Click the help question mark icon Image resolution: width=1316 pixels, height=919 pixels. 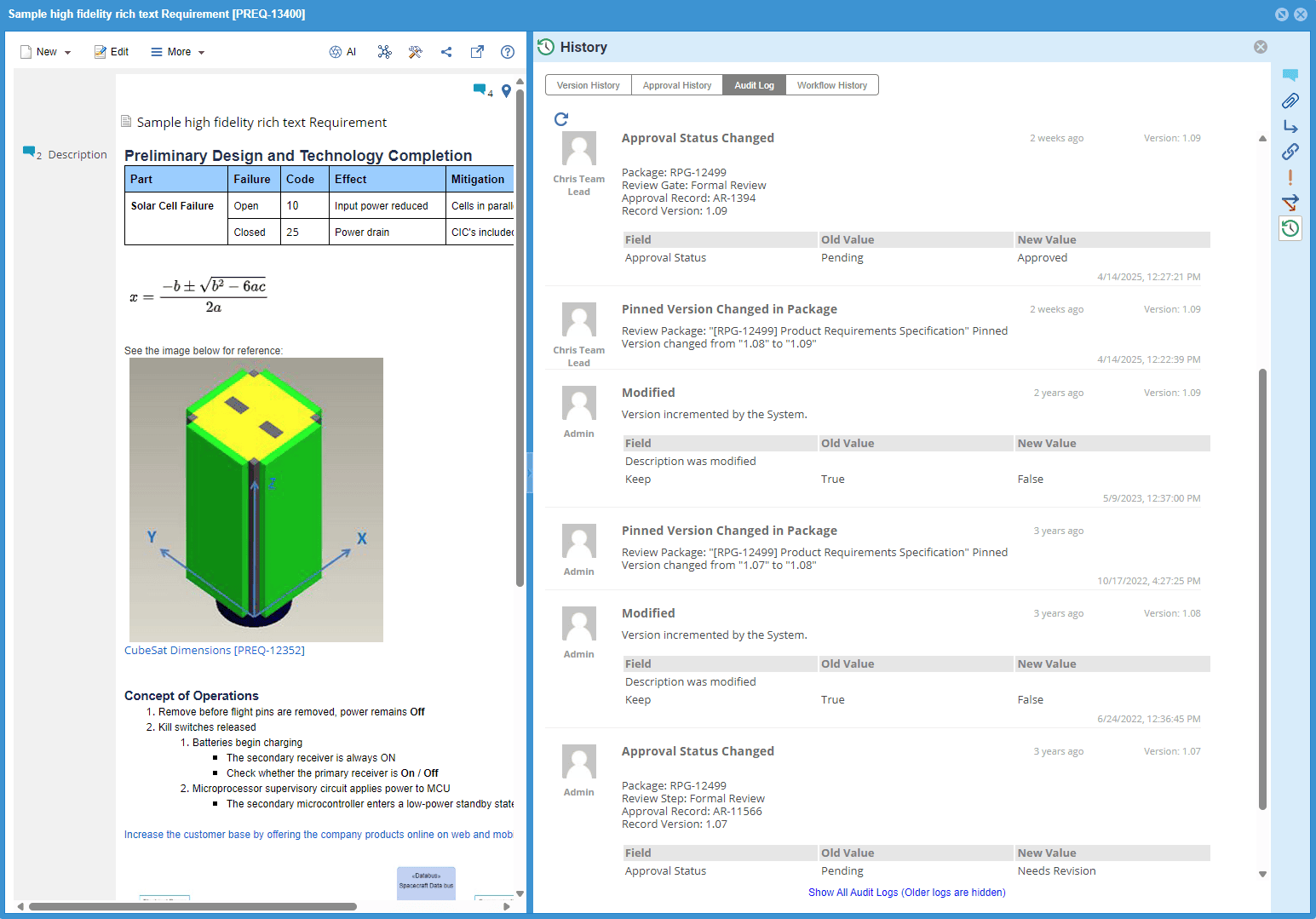508,52
